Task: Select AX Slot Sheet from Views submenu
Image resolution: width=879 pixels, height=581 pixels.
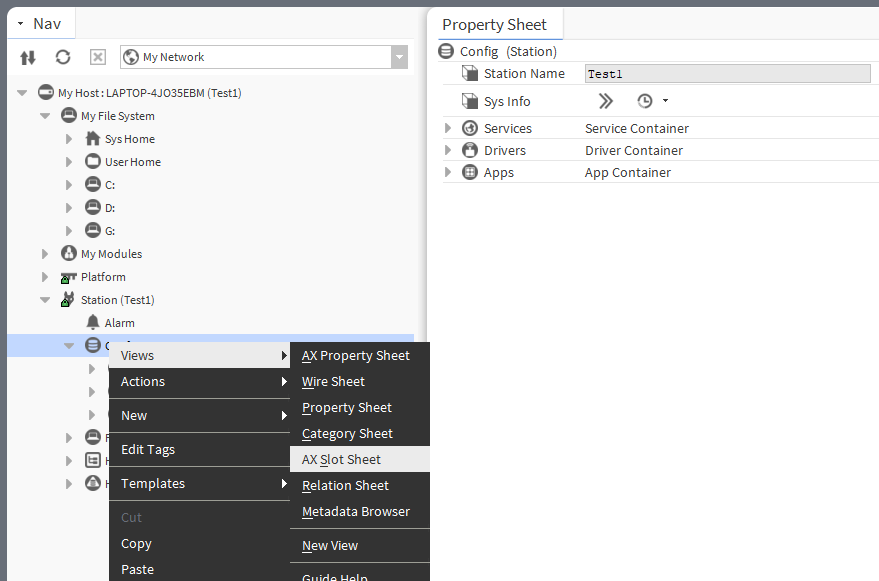Action: click(341, 459)
